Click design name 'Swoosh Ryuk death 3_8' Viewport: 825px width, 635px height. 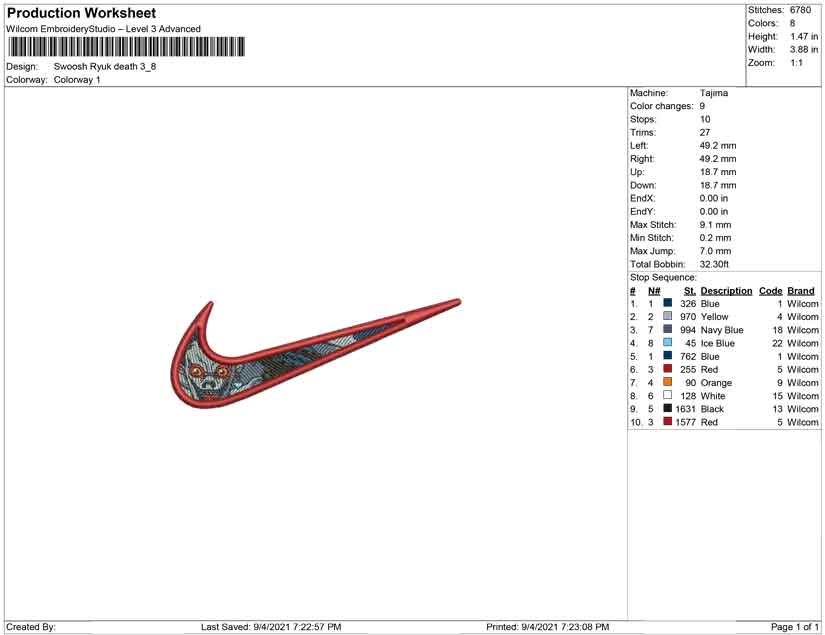pos(105,67)
